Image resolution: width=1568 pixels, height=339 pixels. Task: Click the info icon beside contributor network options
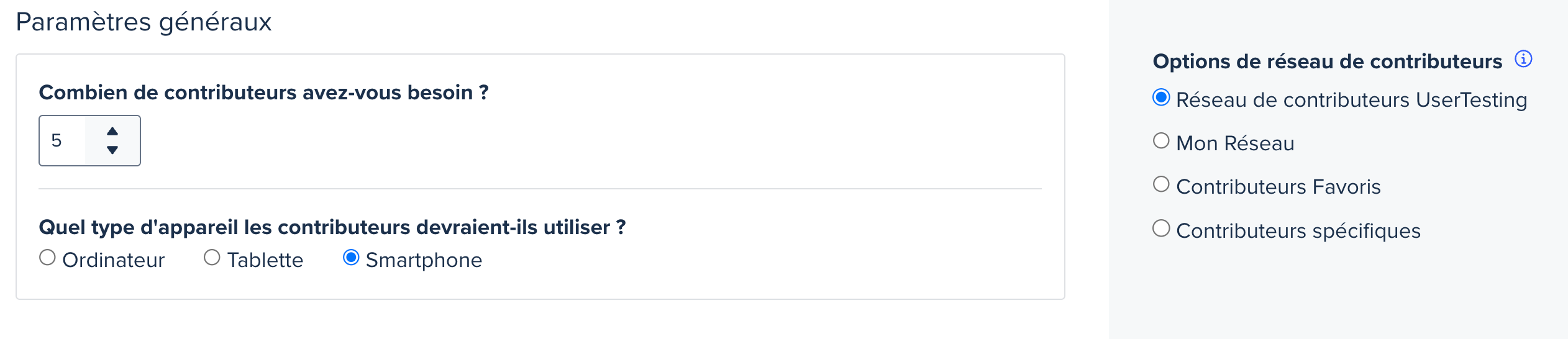1523,59
